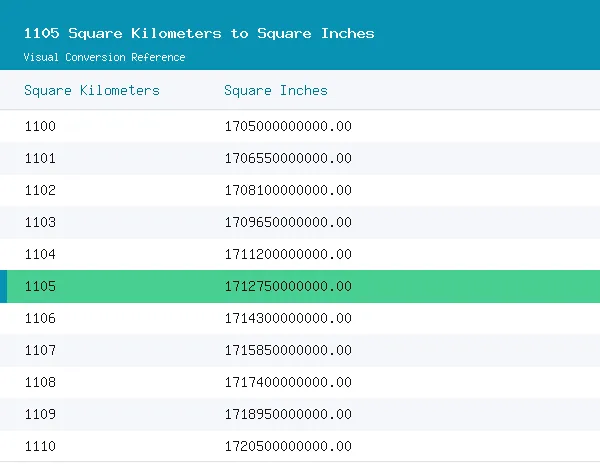Select the value 1711200000000.00
600x466 pixels.
(x=288, y=254)
